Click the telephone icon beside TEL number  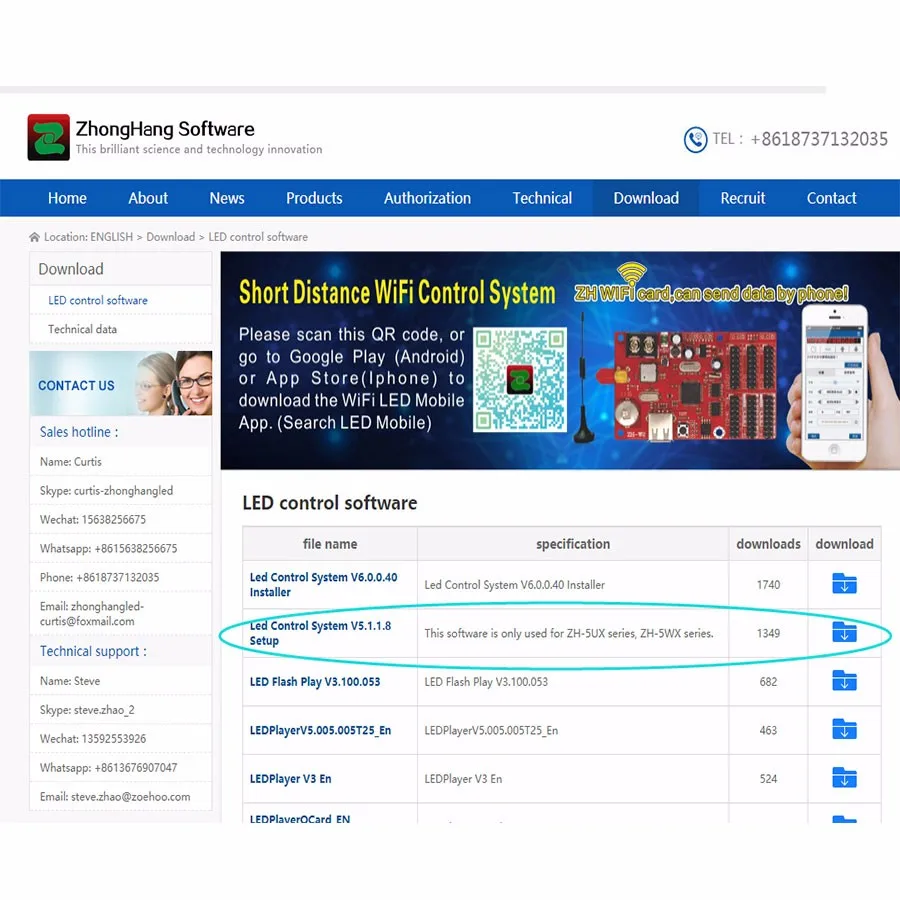(695, 139)
